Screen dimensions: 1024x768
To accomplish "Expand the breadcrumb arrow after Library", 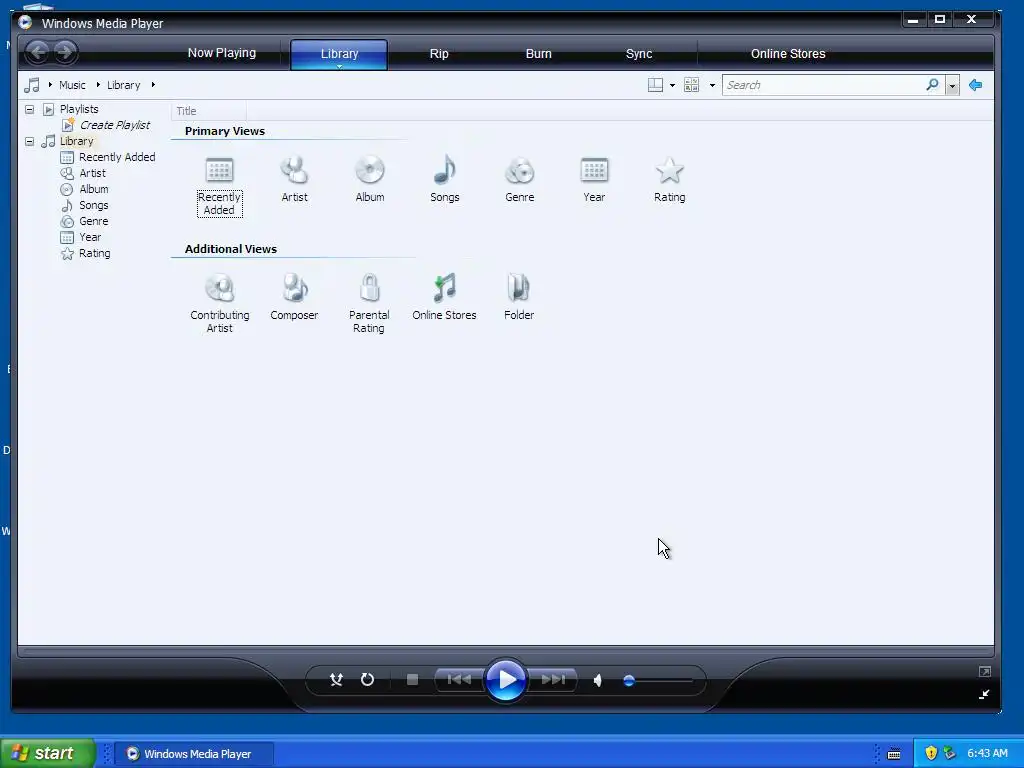I will tap(153, 85).
